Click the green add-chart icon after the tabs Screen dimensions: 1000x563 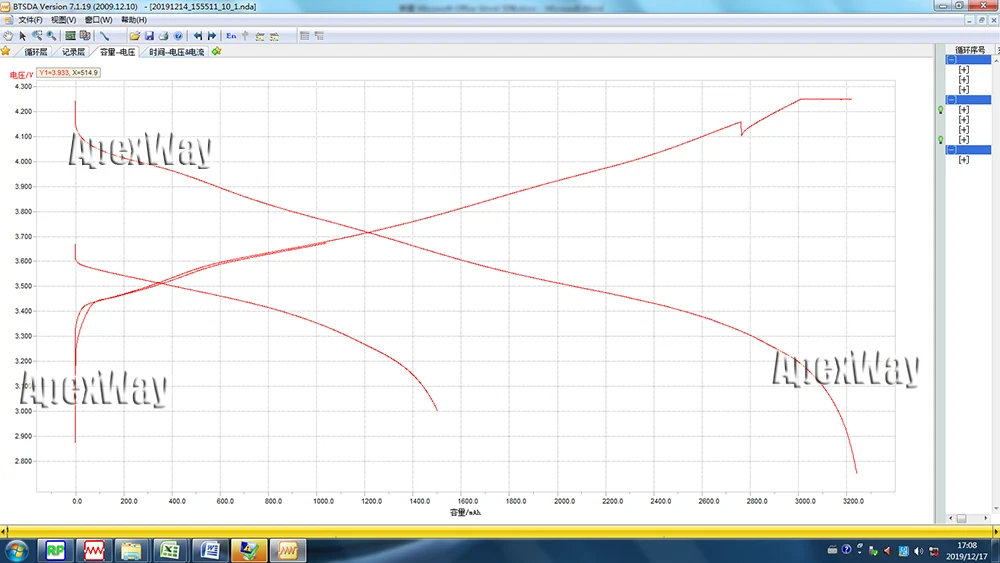click(217, 51)
